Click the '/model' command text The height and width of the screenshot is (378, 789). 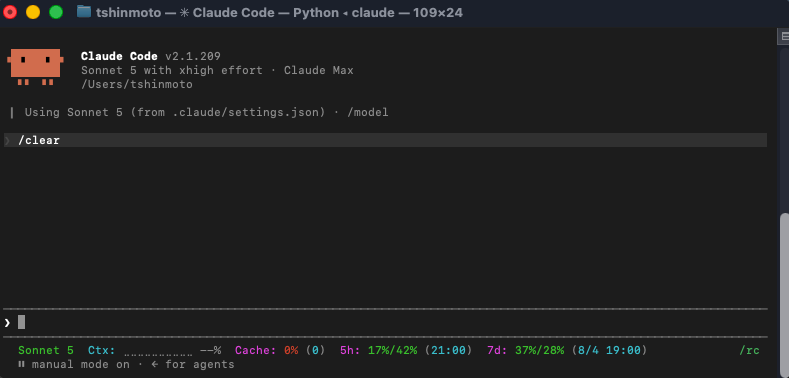368,112
